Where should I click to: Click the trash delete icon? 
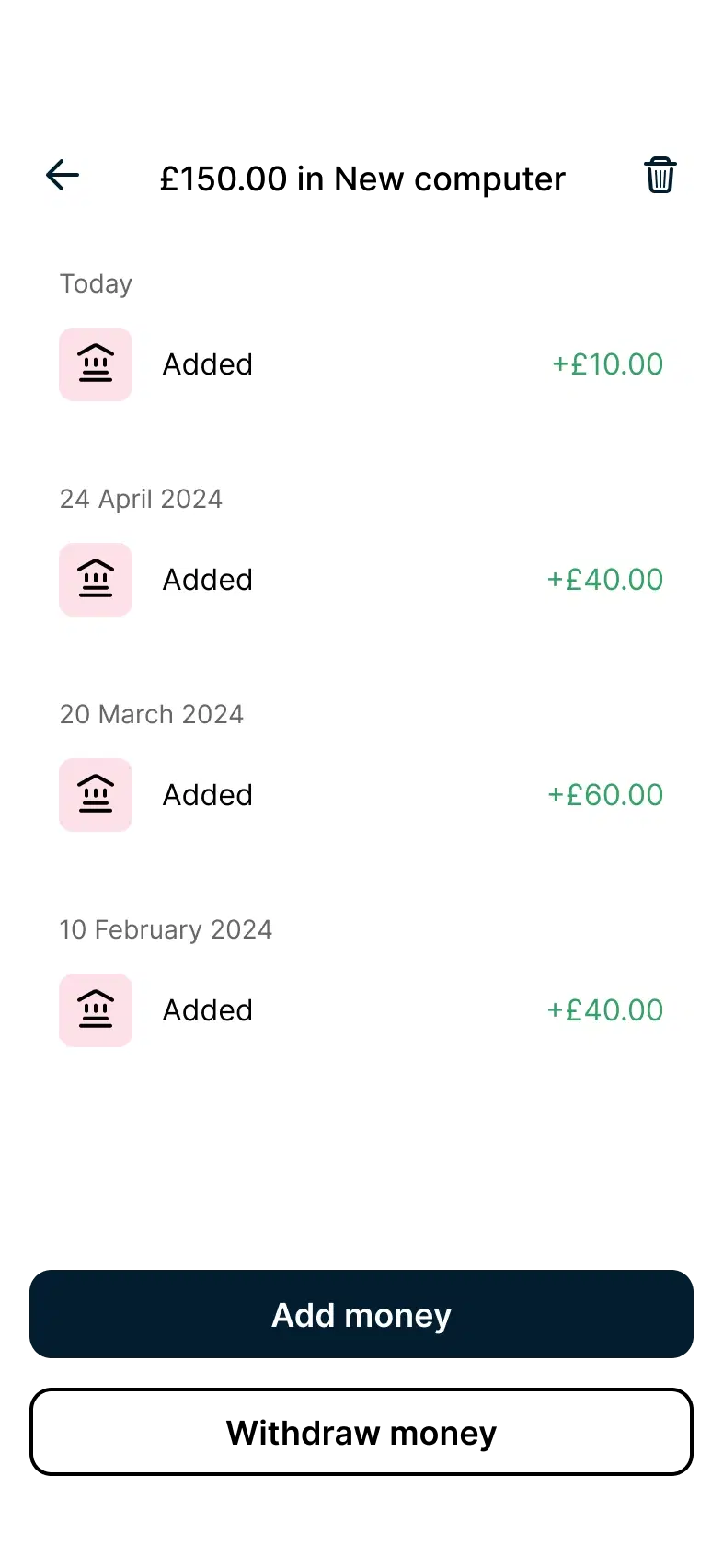point(660,175)
